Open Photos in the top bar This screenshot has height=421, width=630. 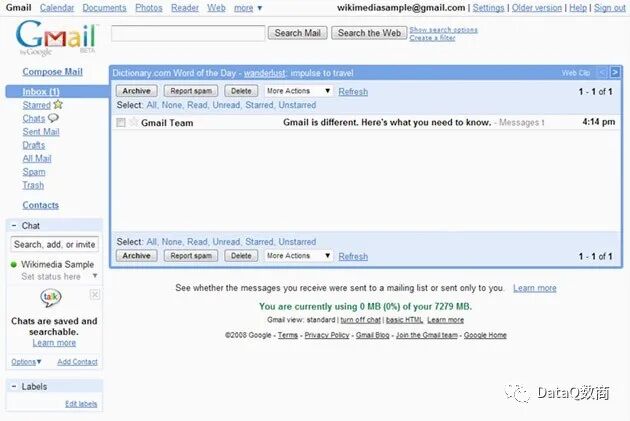tap(149, 8)
